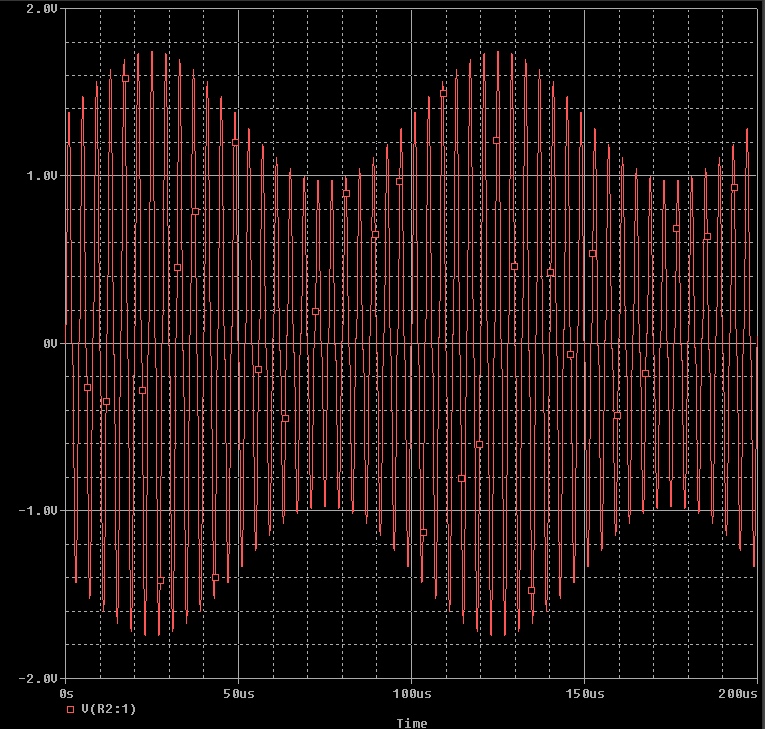Select the square marker just below 0V near 150us

[571, 354]
